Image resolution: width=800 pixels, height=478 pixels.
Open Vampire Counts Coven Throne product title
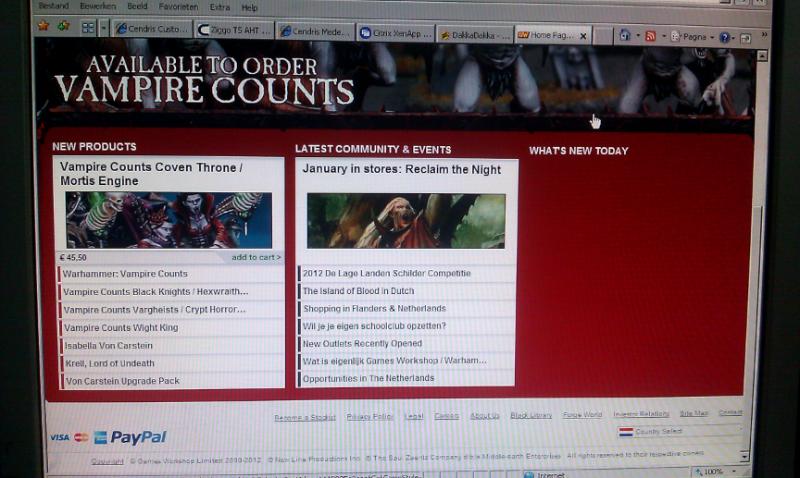[151, 174]
